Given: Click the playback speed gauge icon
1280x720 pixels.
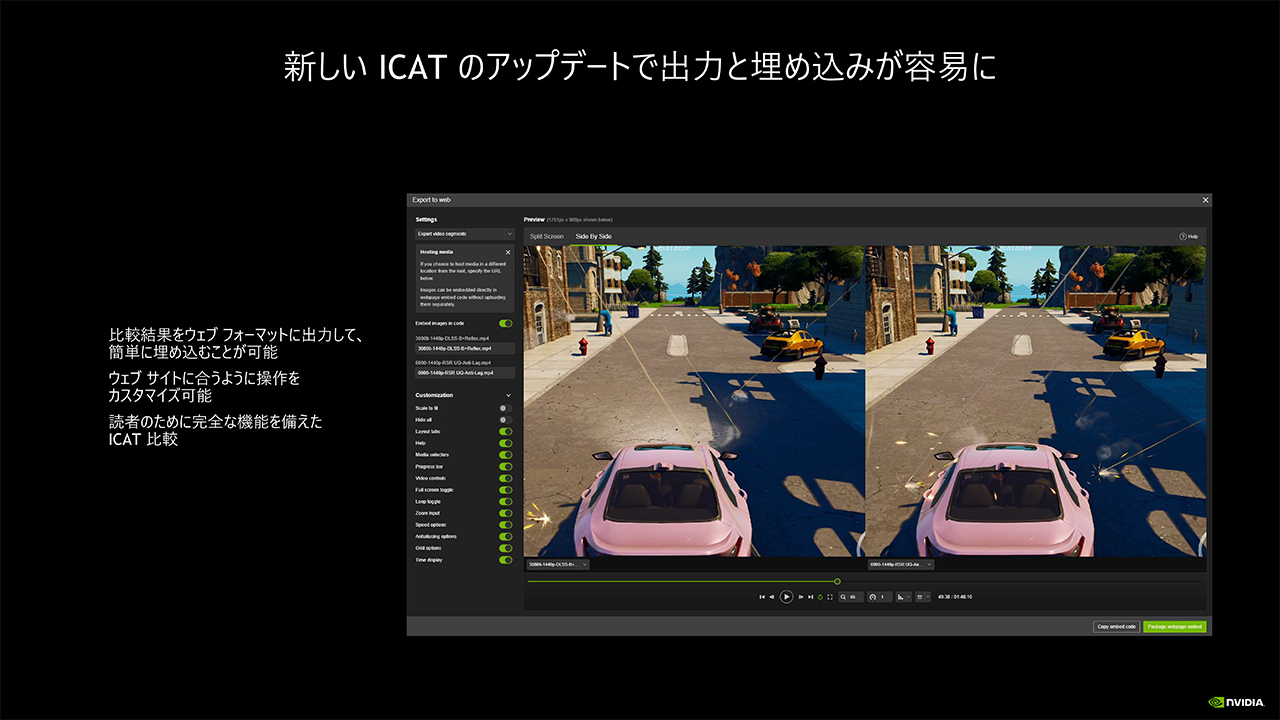Looking at the screenshot, I should tap(873, 597).
